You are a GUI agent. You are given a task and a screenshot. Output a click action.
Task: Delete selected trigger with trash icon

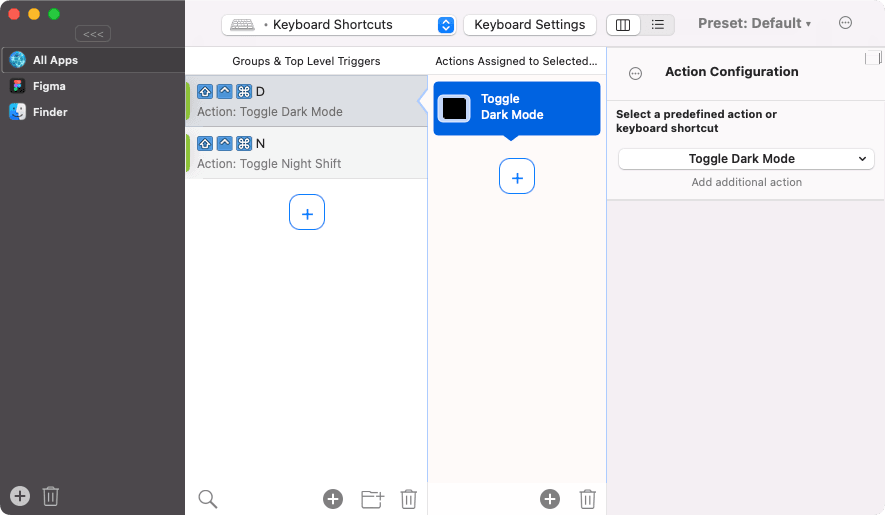[x=409, y=499]
